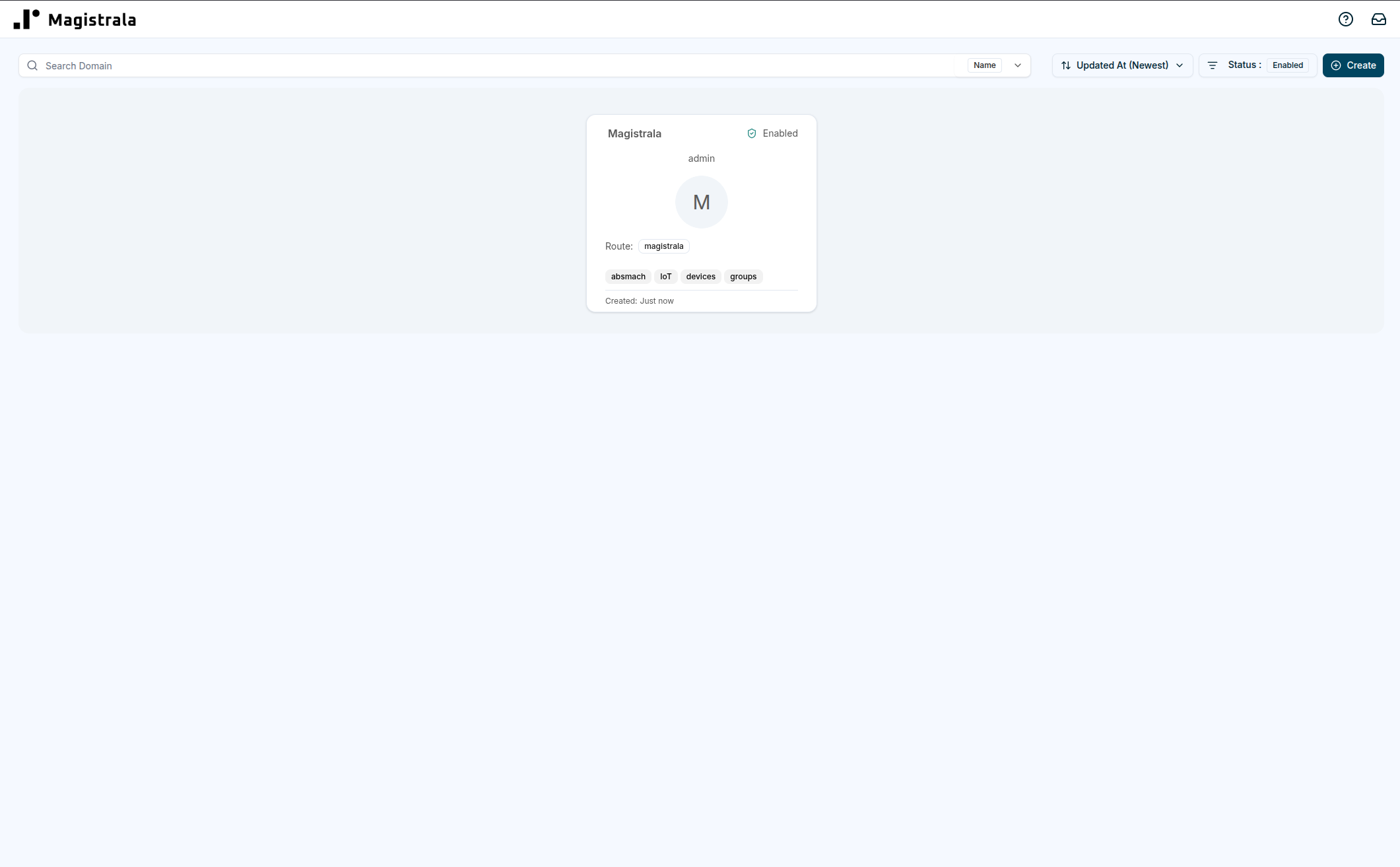Click the search magnifier icon
The width and height of the screenshot is (1400, 867).
point(32,65)
